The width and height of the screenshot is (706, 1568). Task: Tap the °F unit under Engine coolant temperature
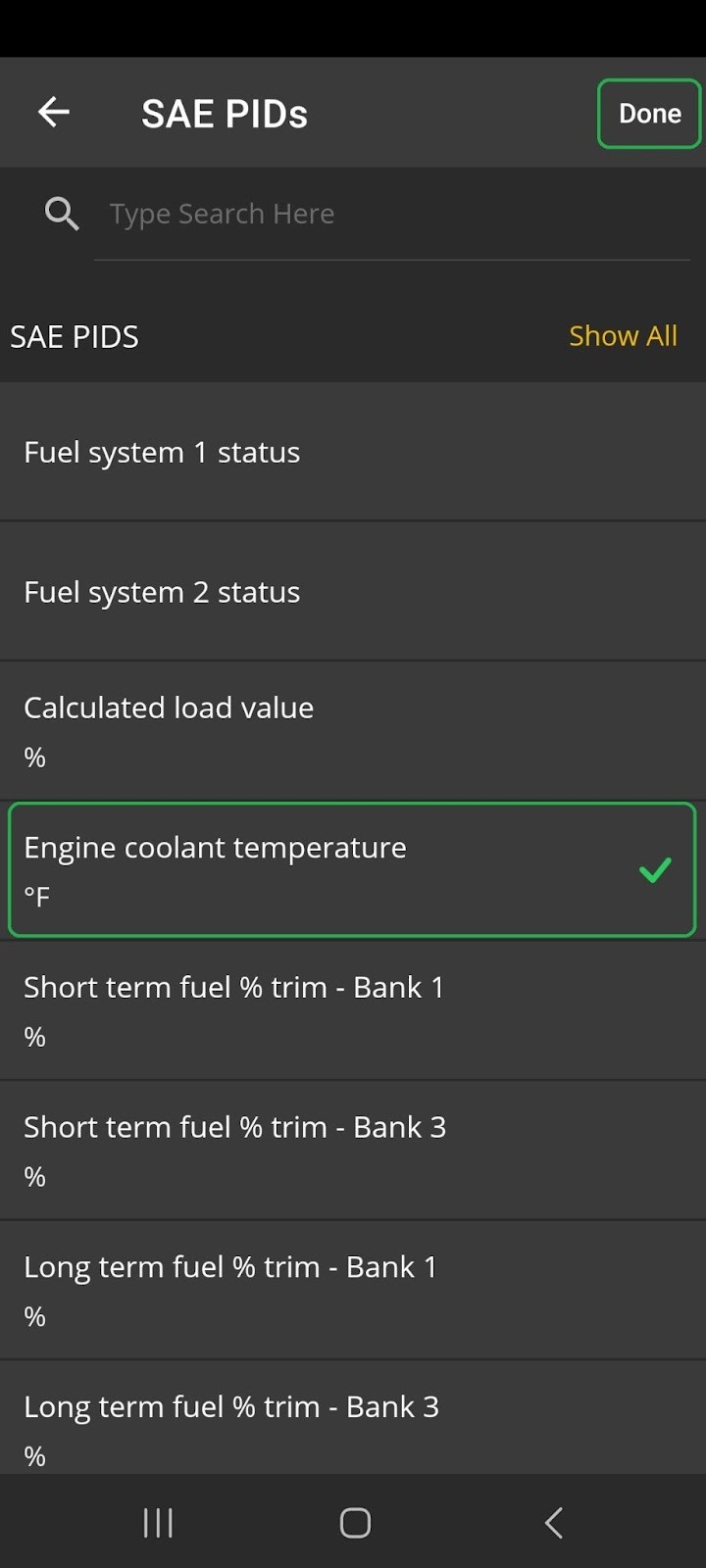(x=36, y=896)
